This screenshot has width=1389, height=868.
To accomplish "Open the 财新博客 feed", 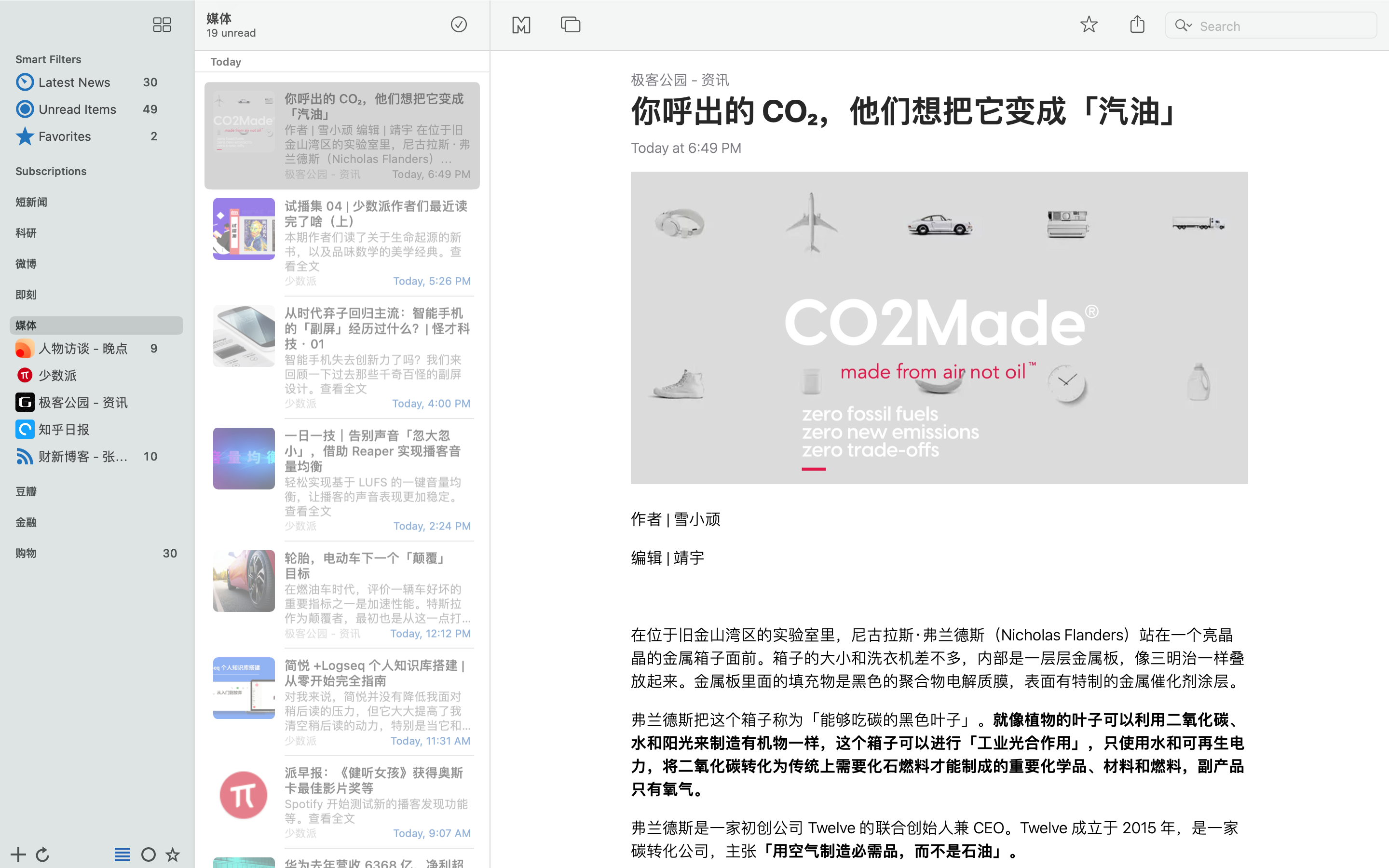I will click(96, 456).
